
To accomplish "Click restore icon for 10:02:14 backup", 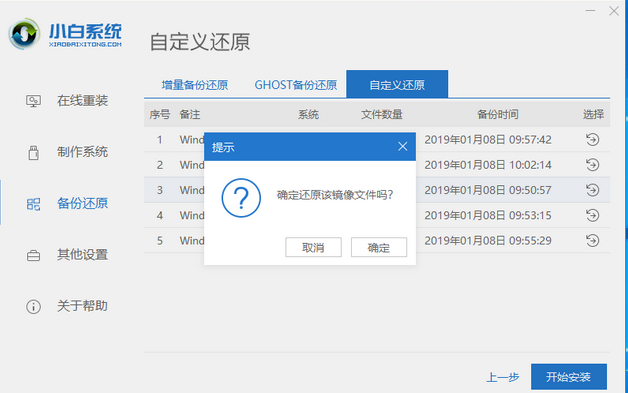I will [592, 165].
